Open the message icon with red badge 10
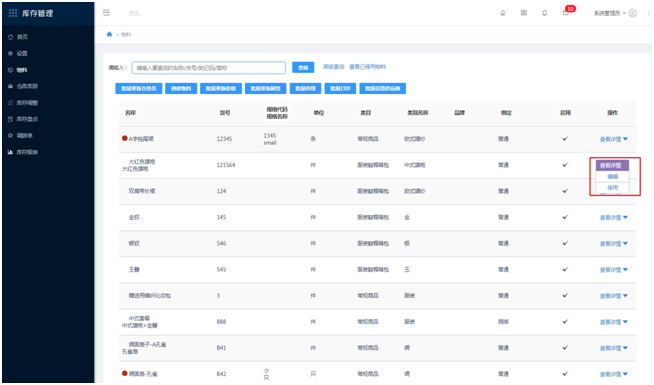 tap(566, 13)
